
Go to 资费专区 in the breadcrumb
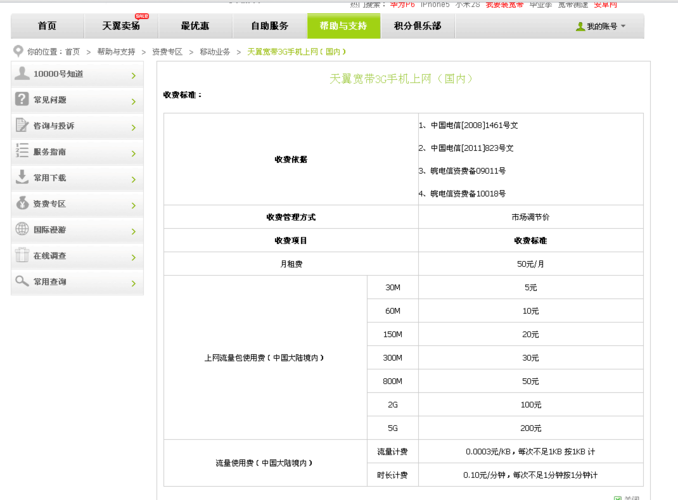point(167,52)
